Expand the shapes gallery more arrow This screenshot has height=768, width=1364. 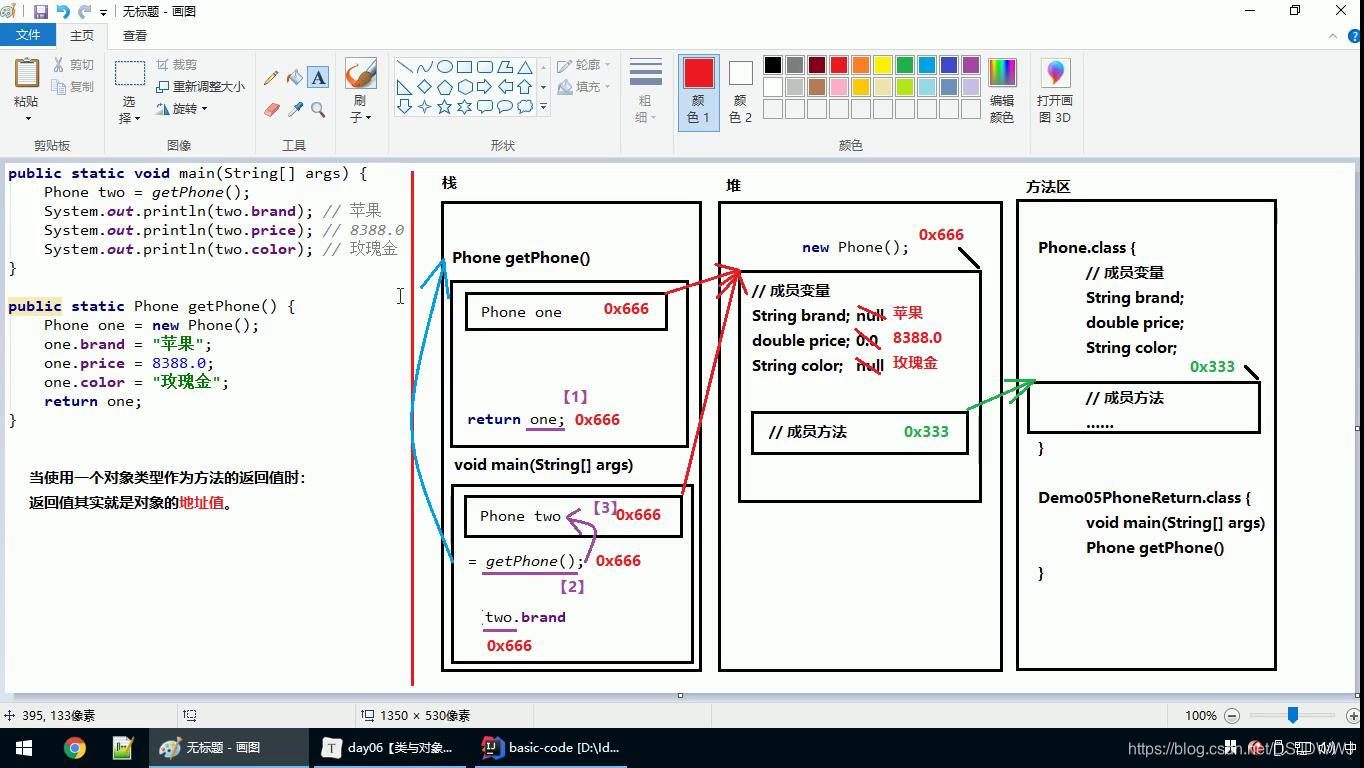pyautogui.click(x=544, y=106)
